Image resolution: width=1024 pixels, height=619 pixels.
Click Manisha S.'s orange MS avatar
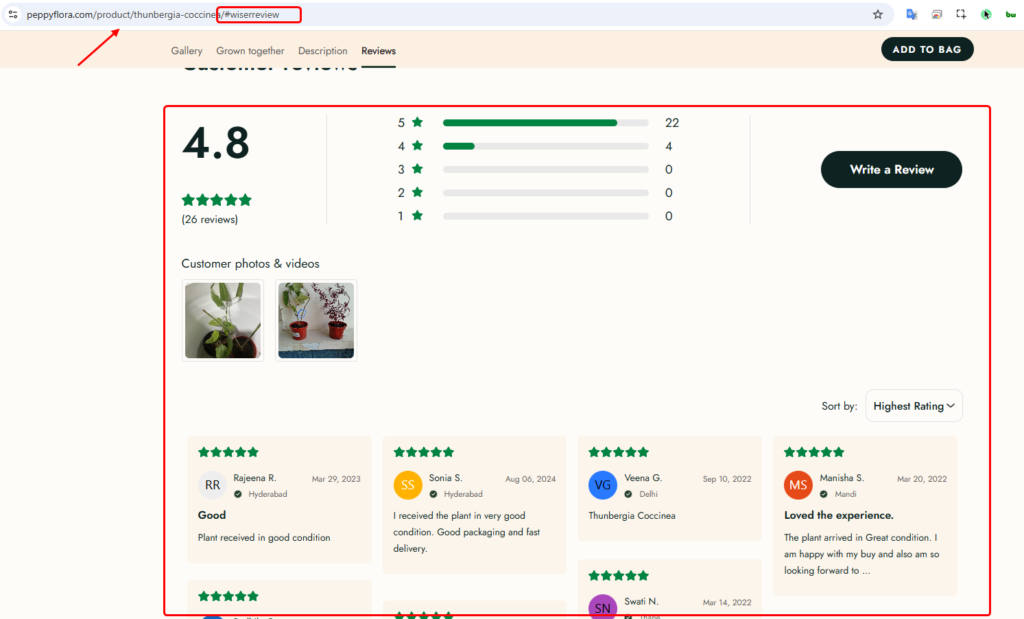point(798,485)
